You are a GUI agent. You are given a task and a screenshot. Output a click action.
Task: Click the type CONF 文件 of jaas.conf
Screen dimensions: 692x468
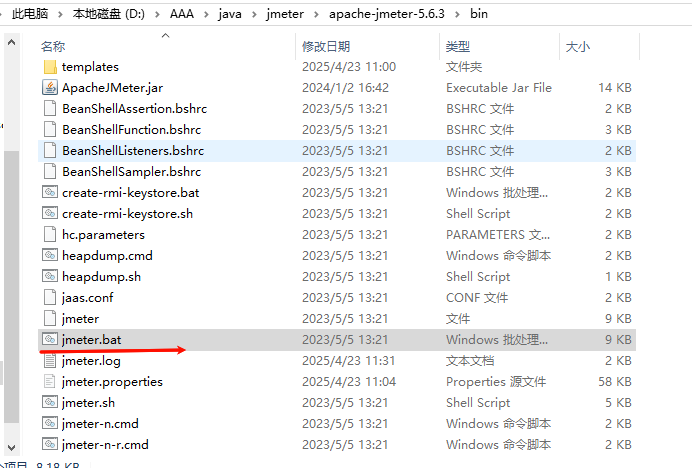coord(477,298)
